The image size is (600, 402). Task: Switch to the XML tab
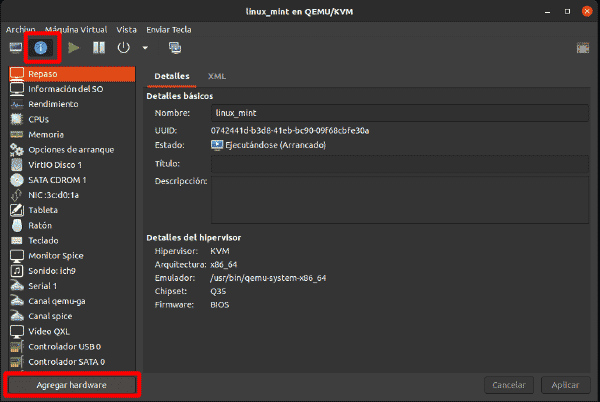(x=217, y=76)
